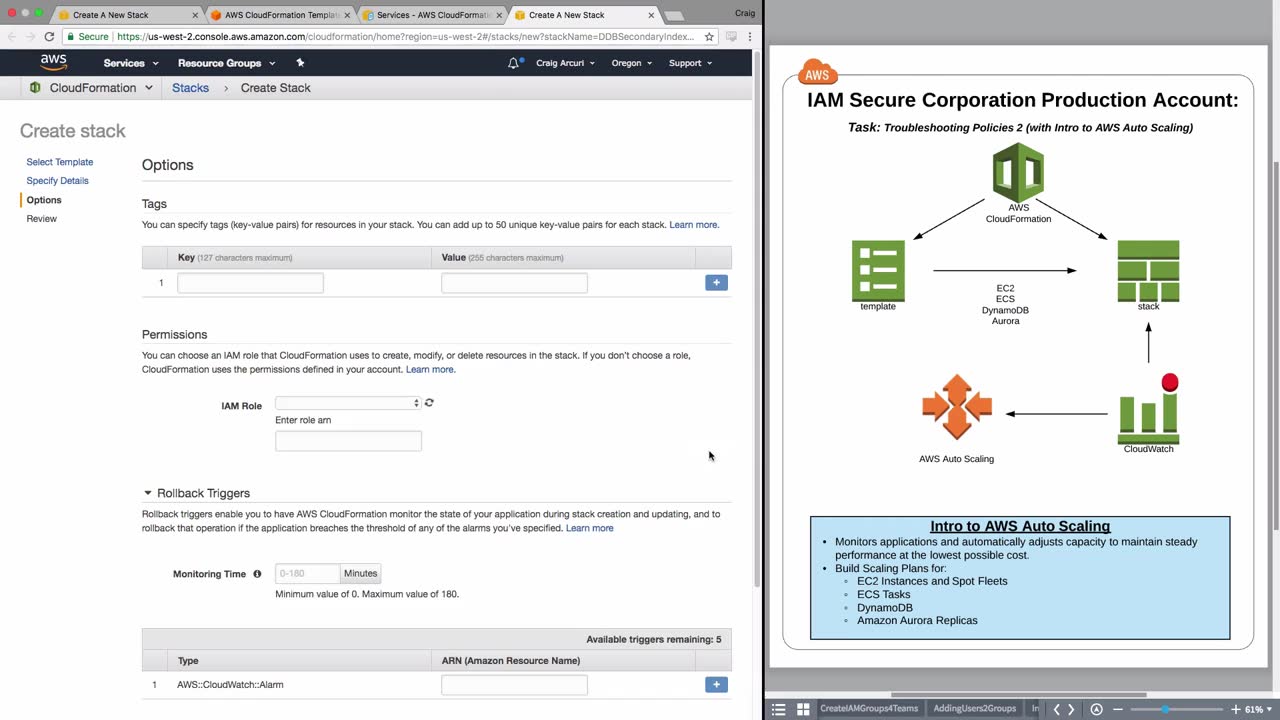Viewport: 1280px width, 720px height.
Task: Zoom out with the minus icon
Action: tap(1118, 709)
